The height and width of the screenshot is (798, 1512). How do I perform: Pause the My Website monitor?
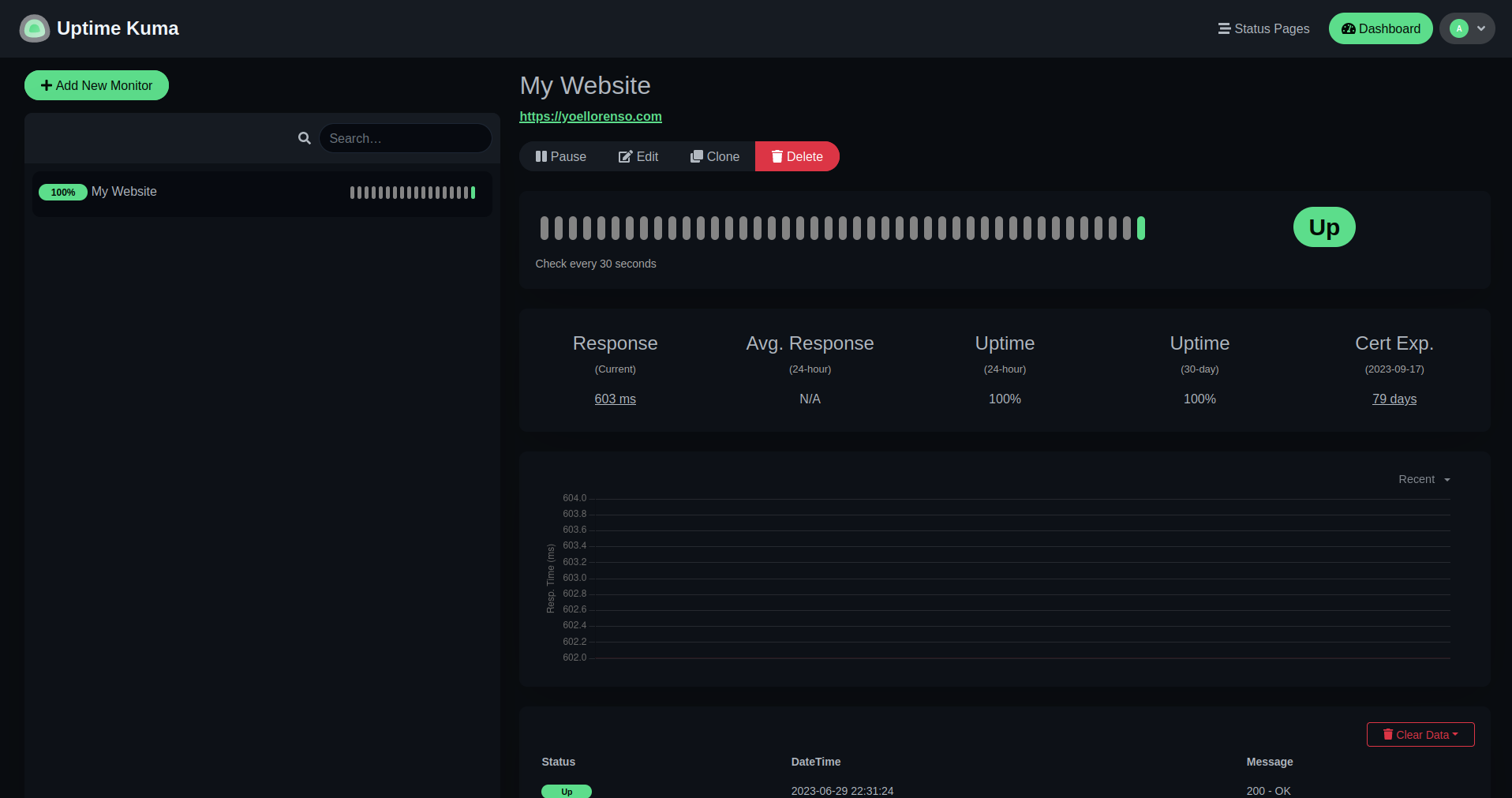tap(561, 156)
